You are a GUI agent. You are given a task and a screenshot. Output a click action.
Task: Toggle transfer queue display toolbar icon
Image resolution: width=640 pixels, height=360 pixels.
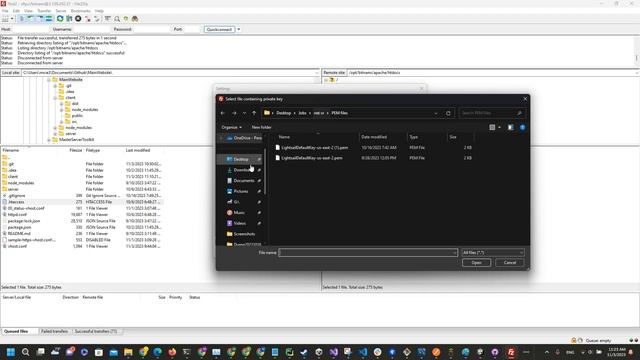49,19
